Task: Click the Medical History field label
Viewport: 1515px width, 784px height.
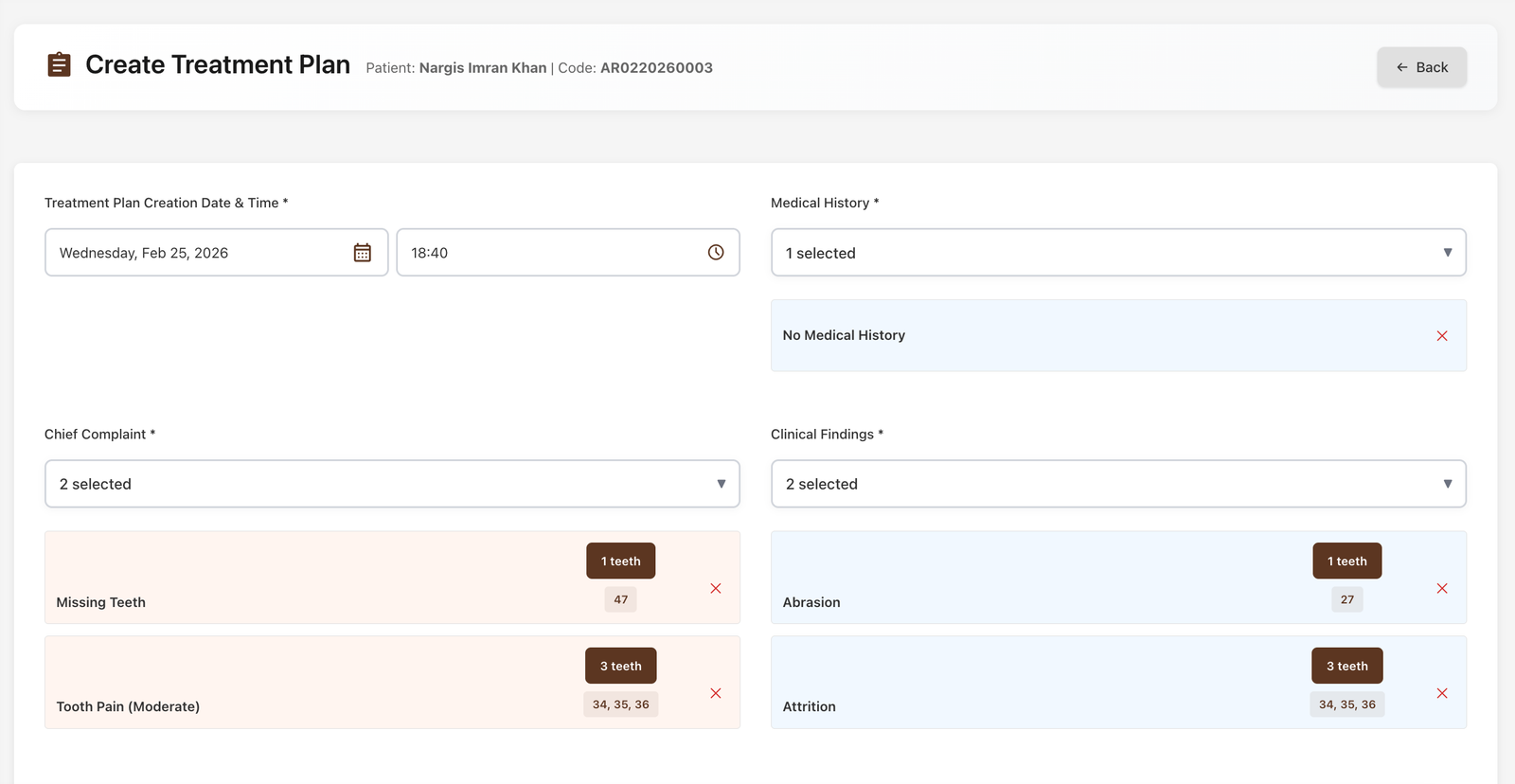Action: (x=825, y=203)
